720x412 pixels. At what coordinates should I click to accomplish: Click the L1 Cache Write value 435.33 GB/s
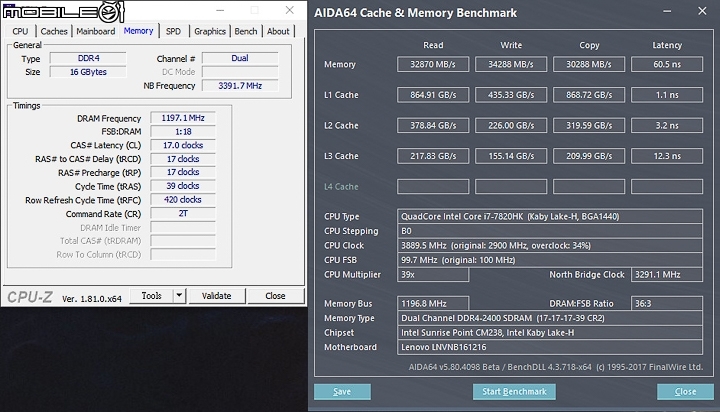pyautogui.click(x=511, y=95)
